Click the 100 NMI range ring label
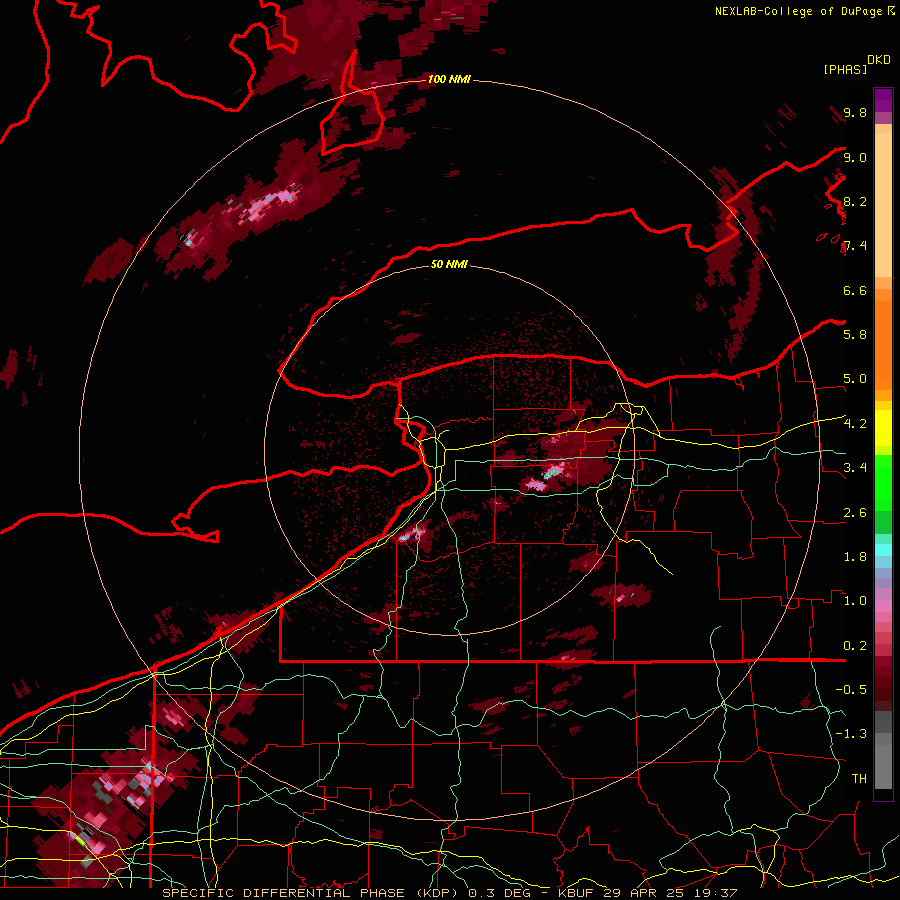Image resolution: width=900 pixels, height=900 pixels. click(x=449, y=79)
